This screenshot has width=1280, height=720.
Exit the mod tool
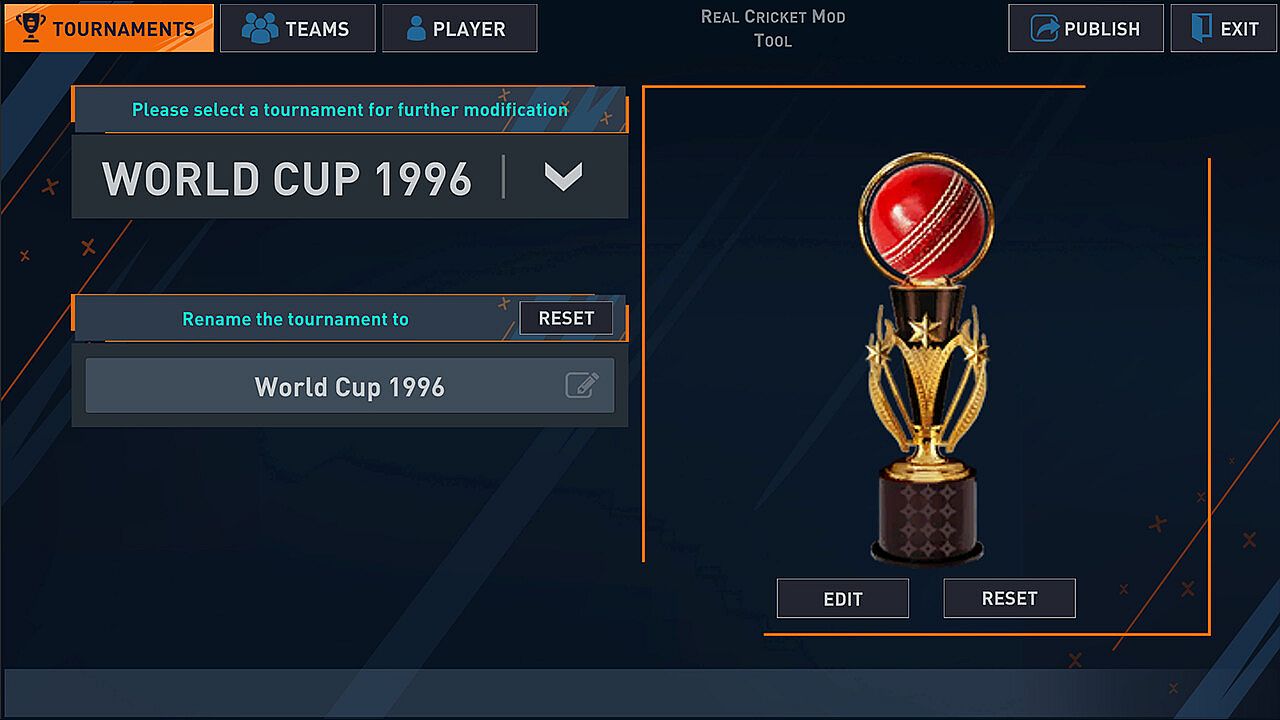(x=1223, y=28)
